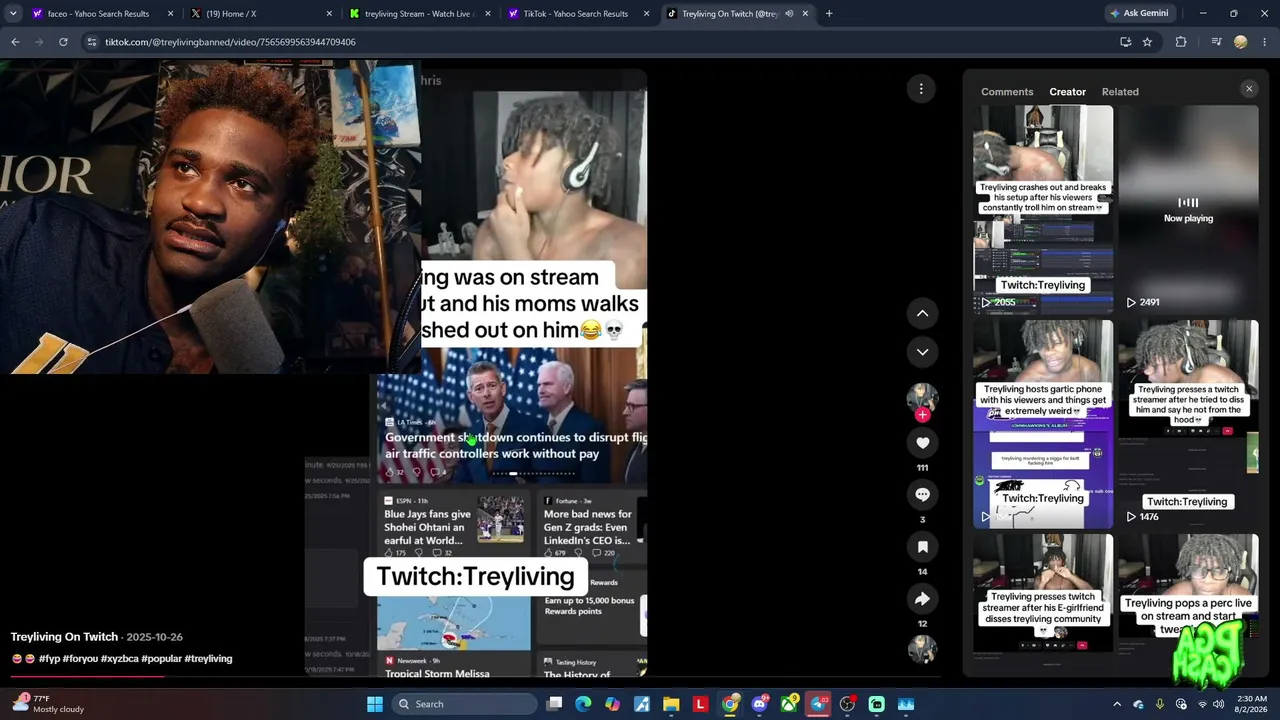Open comments via the speech bubble icon
Image resolution: width=1280 pixels, height=720 pixels.
pyautogui.click(x=922, y=494)
